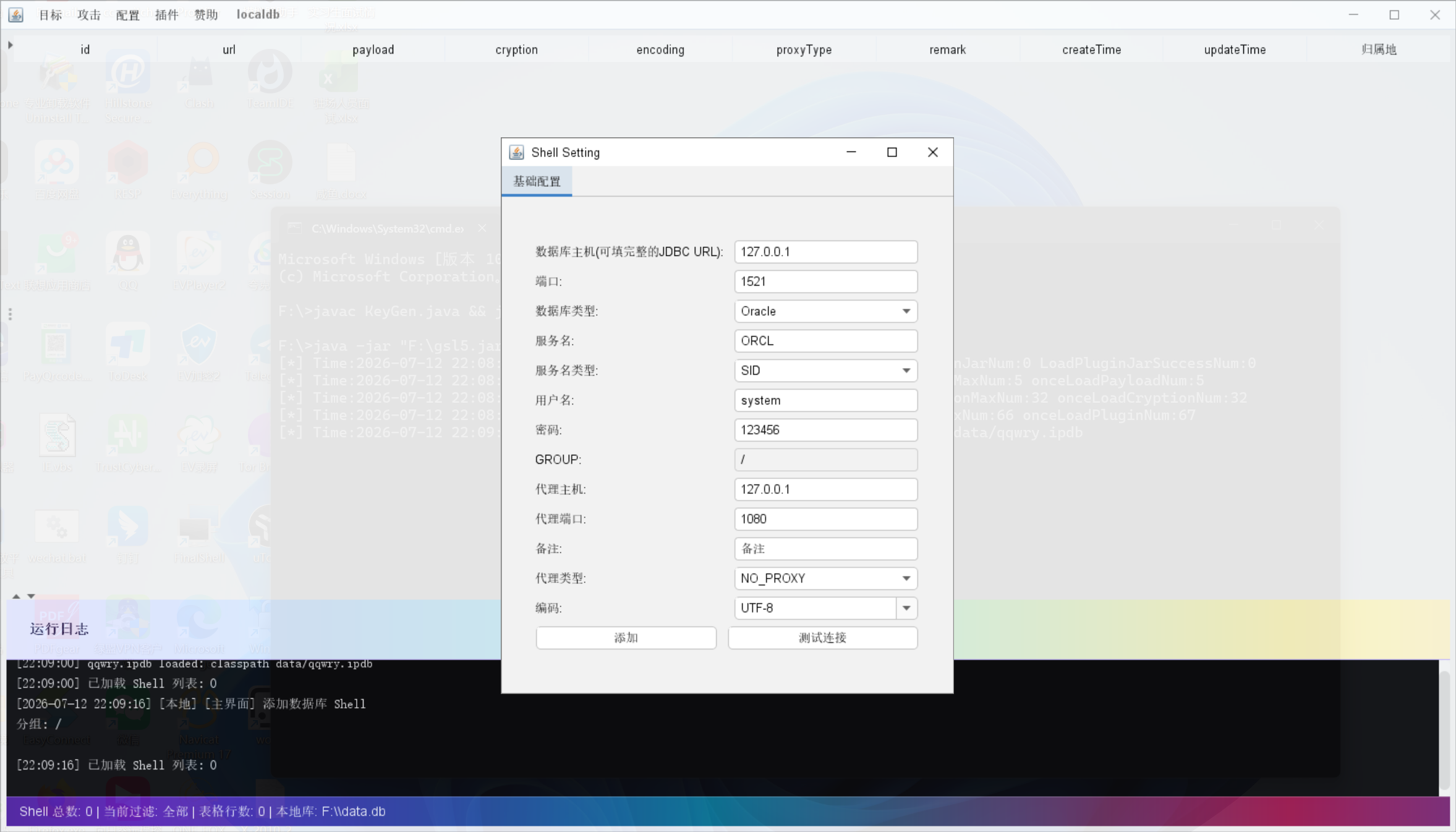This screenshot has width=1456, height=832.
Task: Open the 服务名类型 dropdown showing SID
Action: tap(825, 371)
